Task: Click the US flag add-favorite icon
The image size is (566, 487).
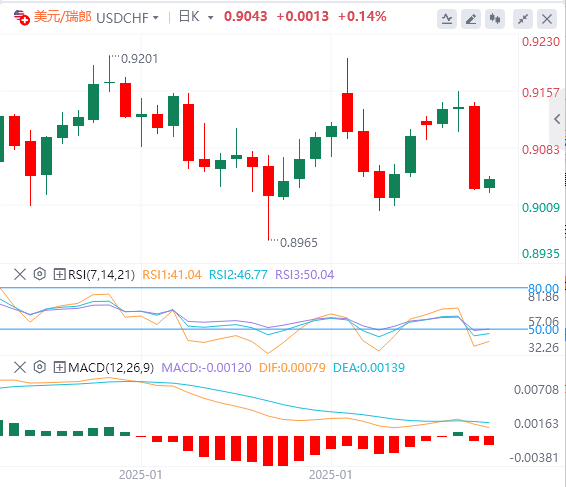Action: 21,17
